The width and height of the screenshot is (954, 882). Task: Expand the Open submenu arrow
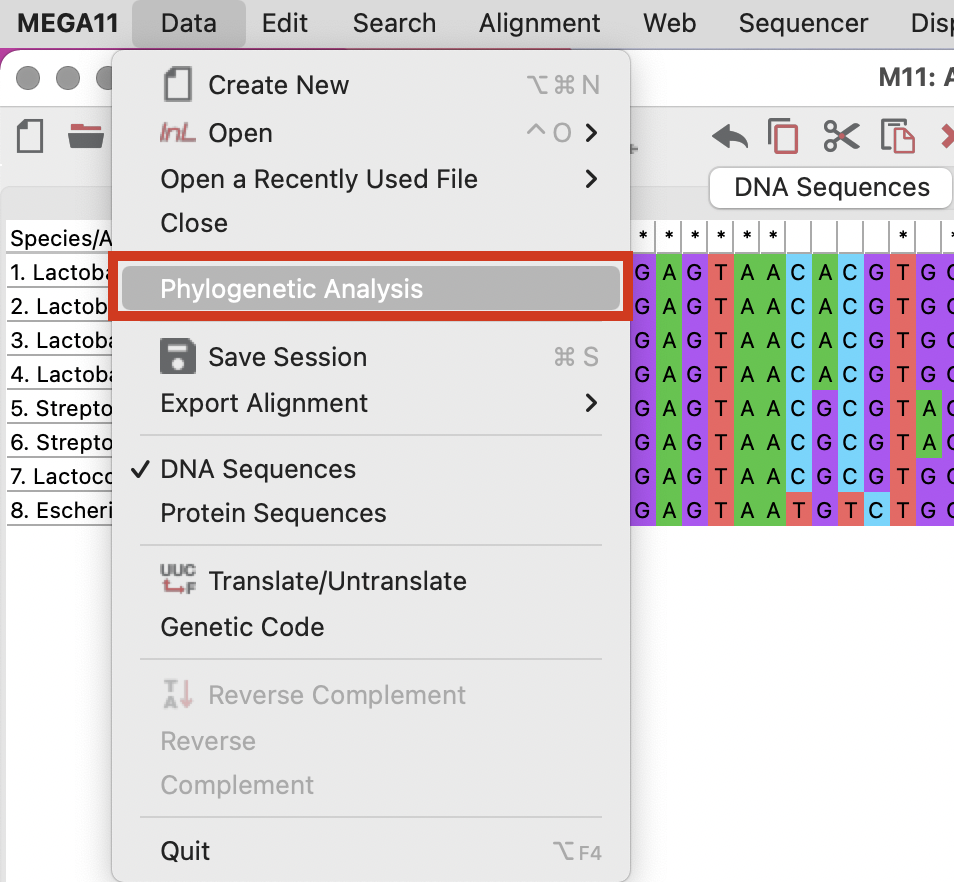(x=592, y=133)
